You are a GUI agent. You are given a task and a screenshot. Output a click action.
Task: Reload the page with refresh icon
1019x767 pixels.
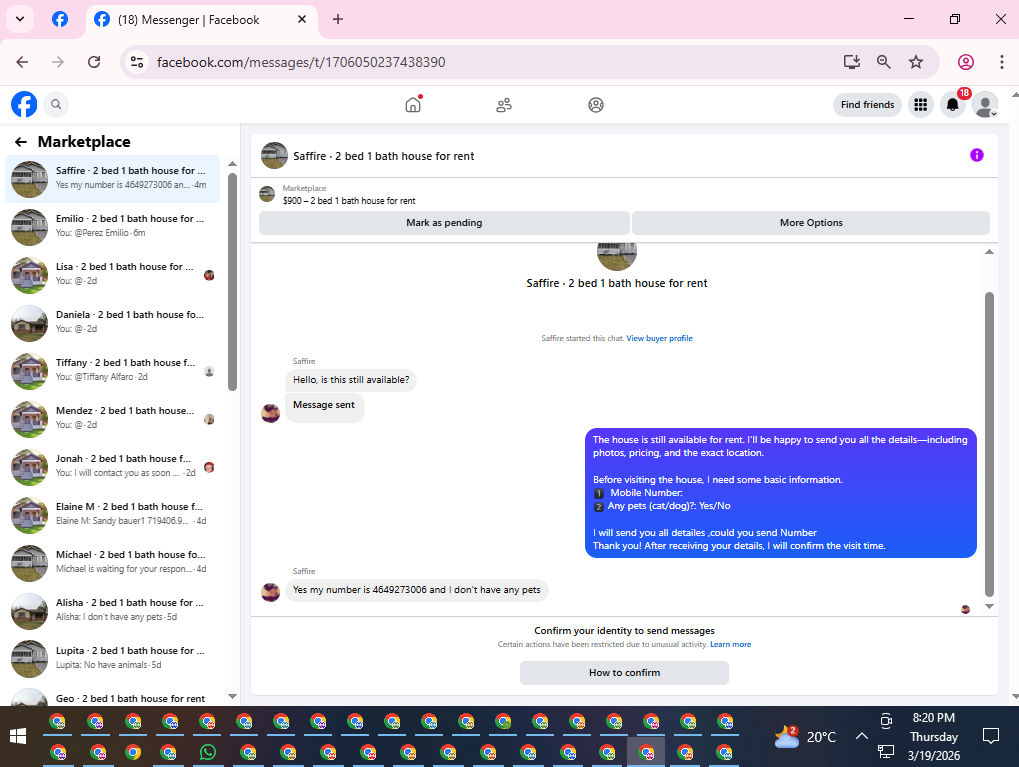click(94, 62)
